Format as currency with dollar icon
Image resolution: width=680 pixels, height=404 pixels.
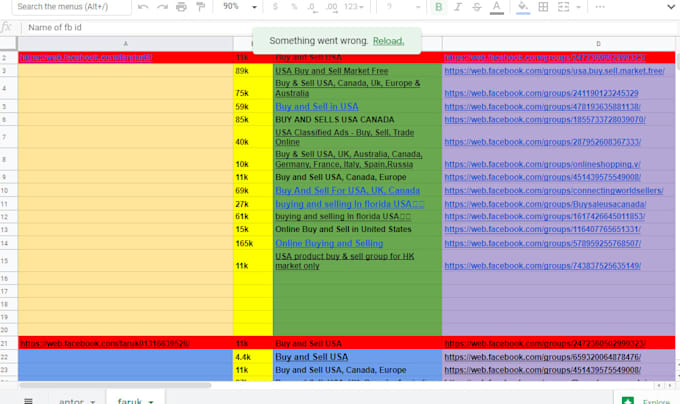[x=275, y=7]
